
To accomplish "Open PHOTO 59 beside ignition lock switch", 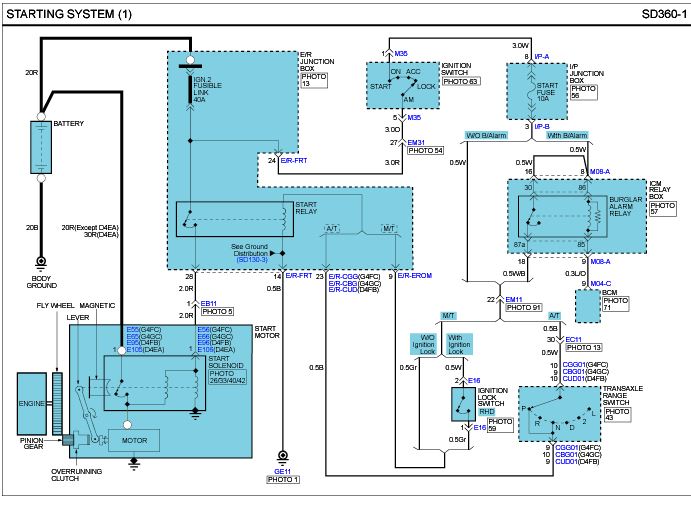I will 500,425.
